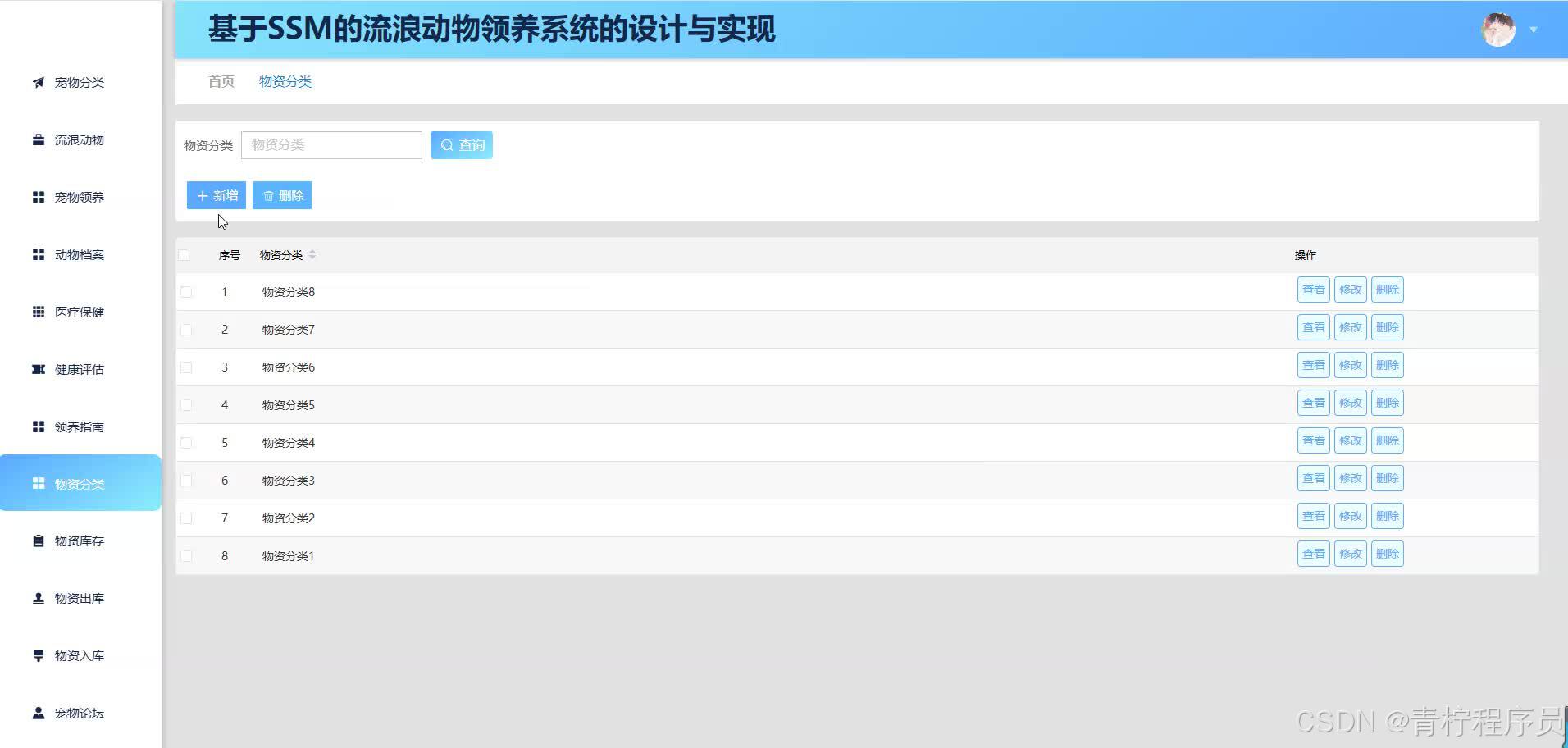1568x748 pixels.
Task: Click the 查询 search button
Action: 462,145
